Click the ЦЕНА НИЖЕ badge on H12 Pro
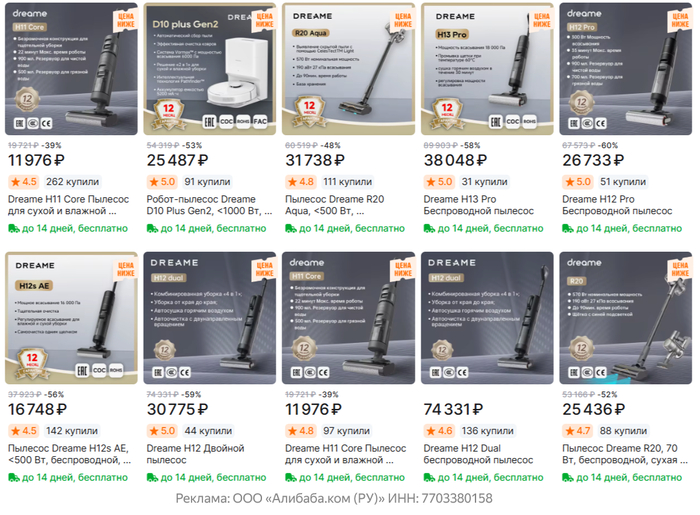This screenshot has width=700, height=515. tap(680, 20)
